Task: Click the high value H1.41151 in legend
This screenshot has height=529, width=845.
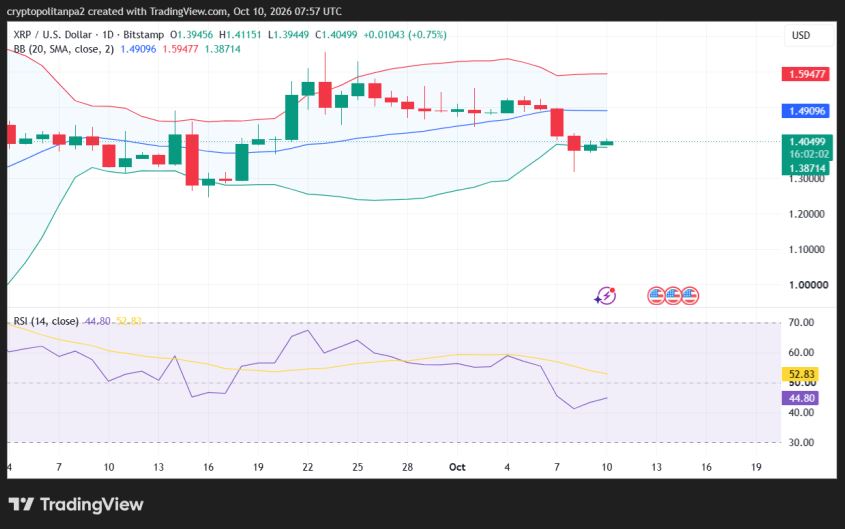Action: [240, 34]
